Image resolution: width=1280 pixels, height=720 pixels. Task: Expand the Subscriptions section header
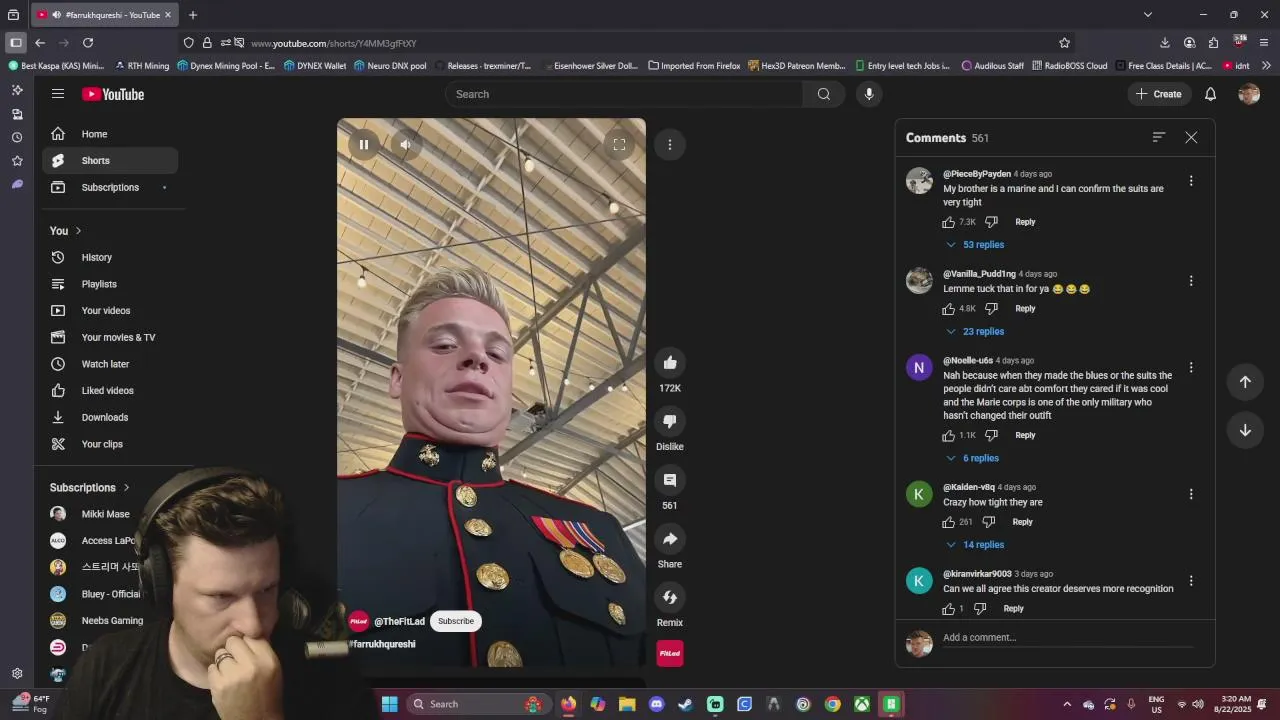click(x=90, y=488)
